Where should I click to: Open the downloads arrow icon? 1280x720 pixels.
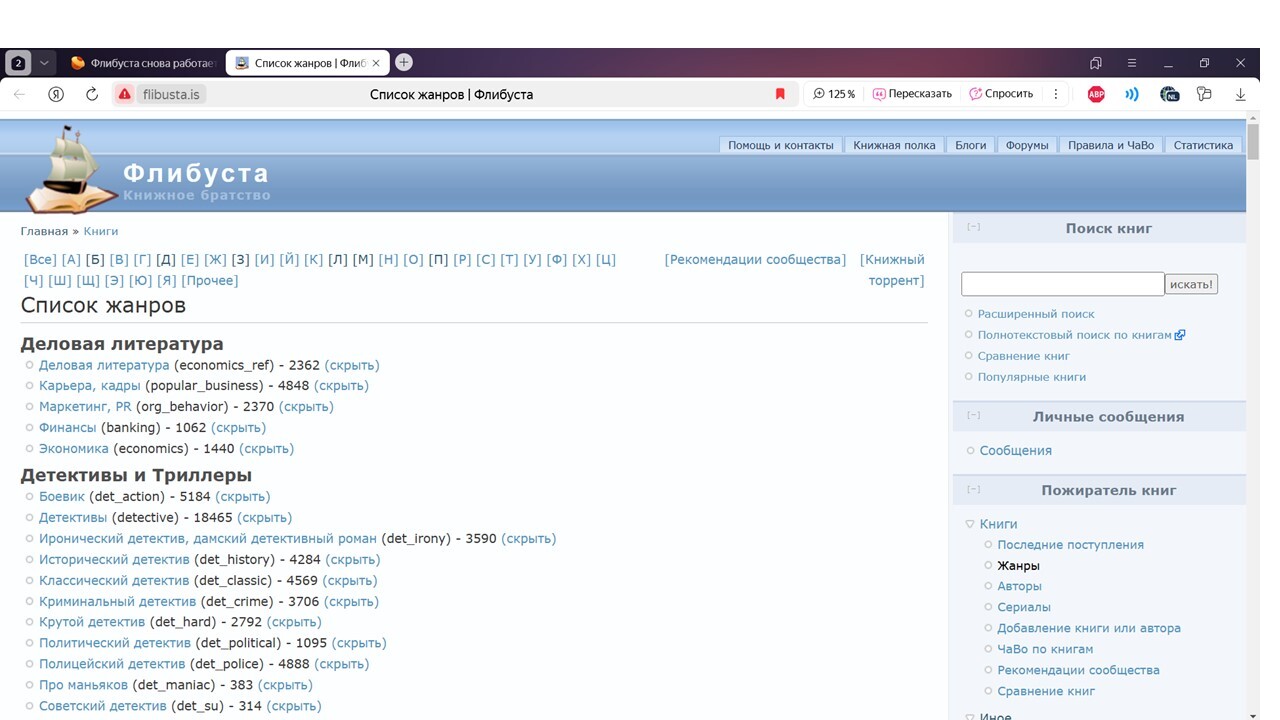[1240, 94]
